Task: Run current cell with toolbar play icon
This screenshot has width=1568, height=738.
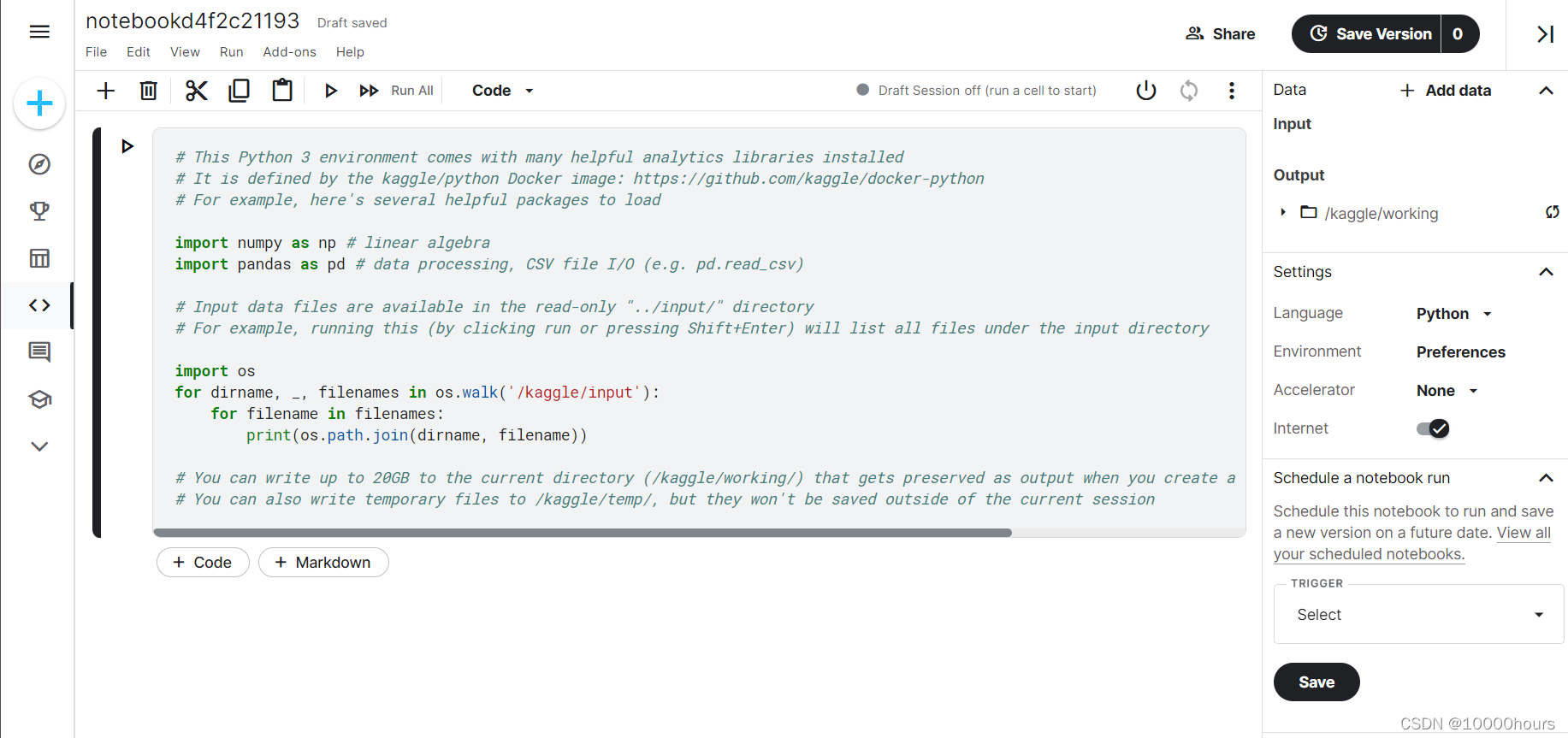Action: pyautogui.click(x=331, y=91)
